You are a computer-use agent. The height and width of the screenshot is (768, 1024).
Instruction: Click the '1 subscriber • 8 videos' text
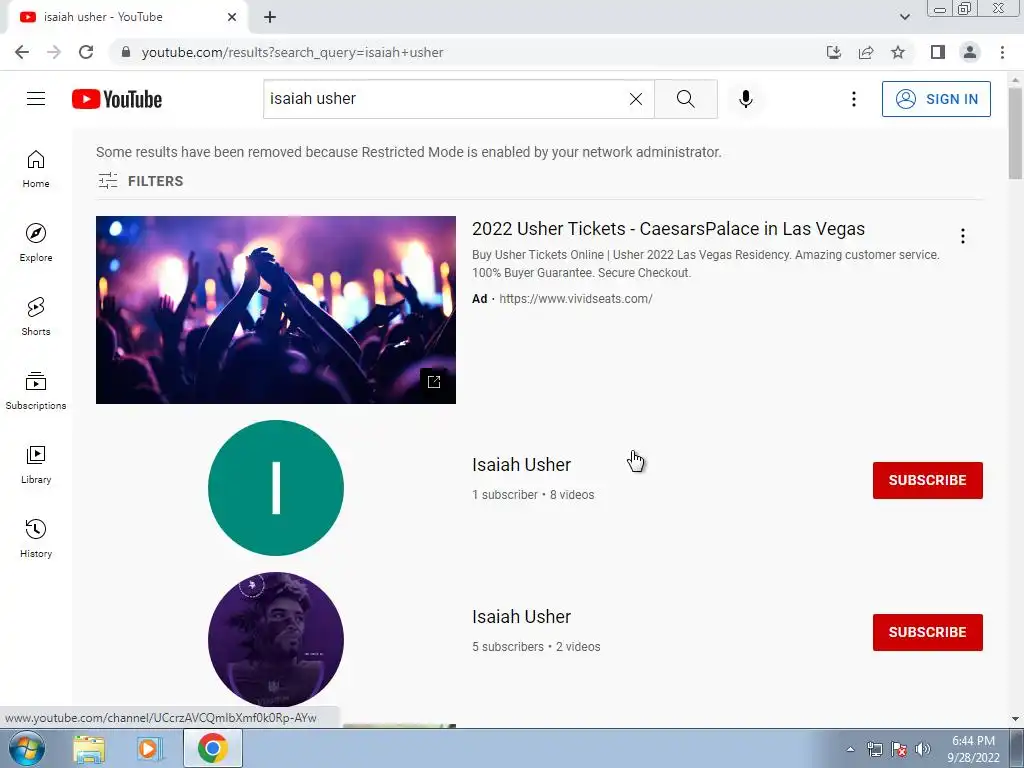click(x=533, y=494)
